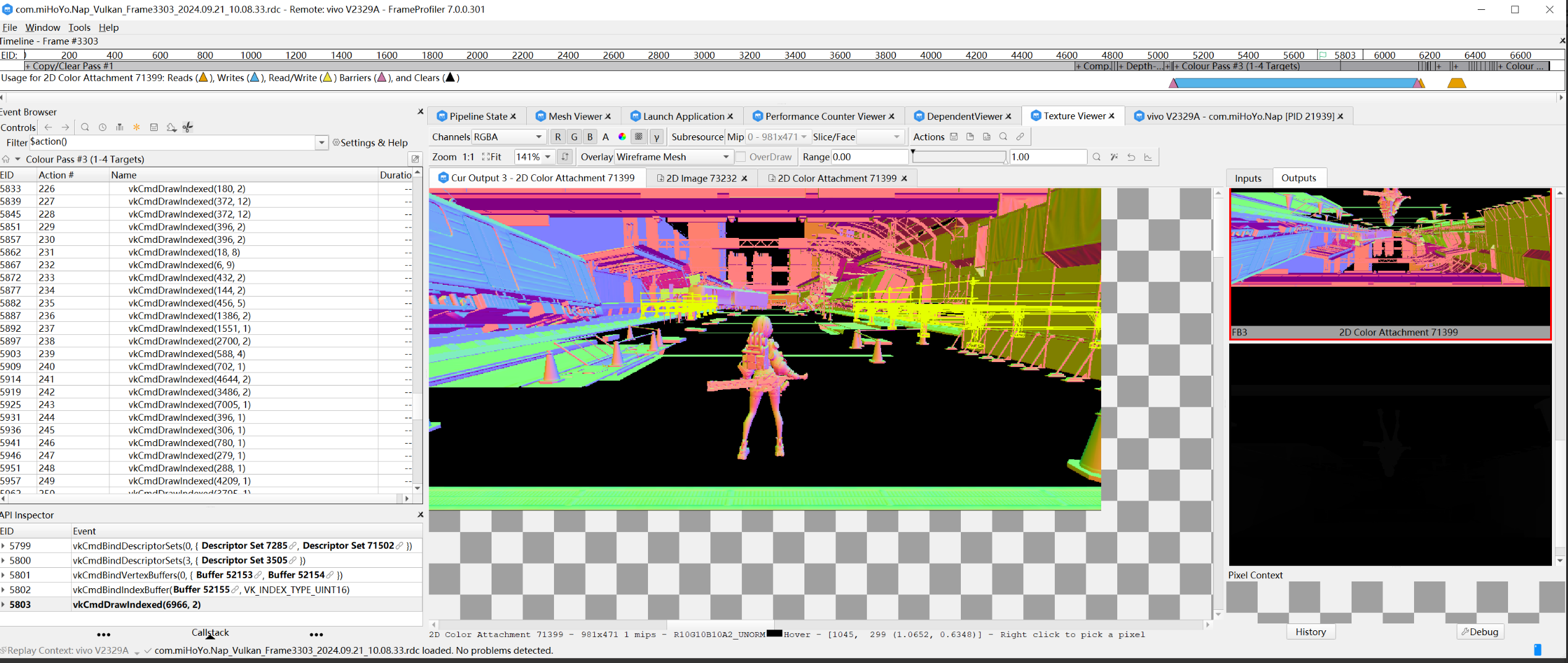The width and height of the screenshot is (1568, 663).
Task: Toggle the checkerboard background display
Action: click(x=639, y=137)
